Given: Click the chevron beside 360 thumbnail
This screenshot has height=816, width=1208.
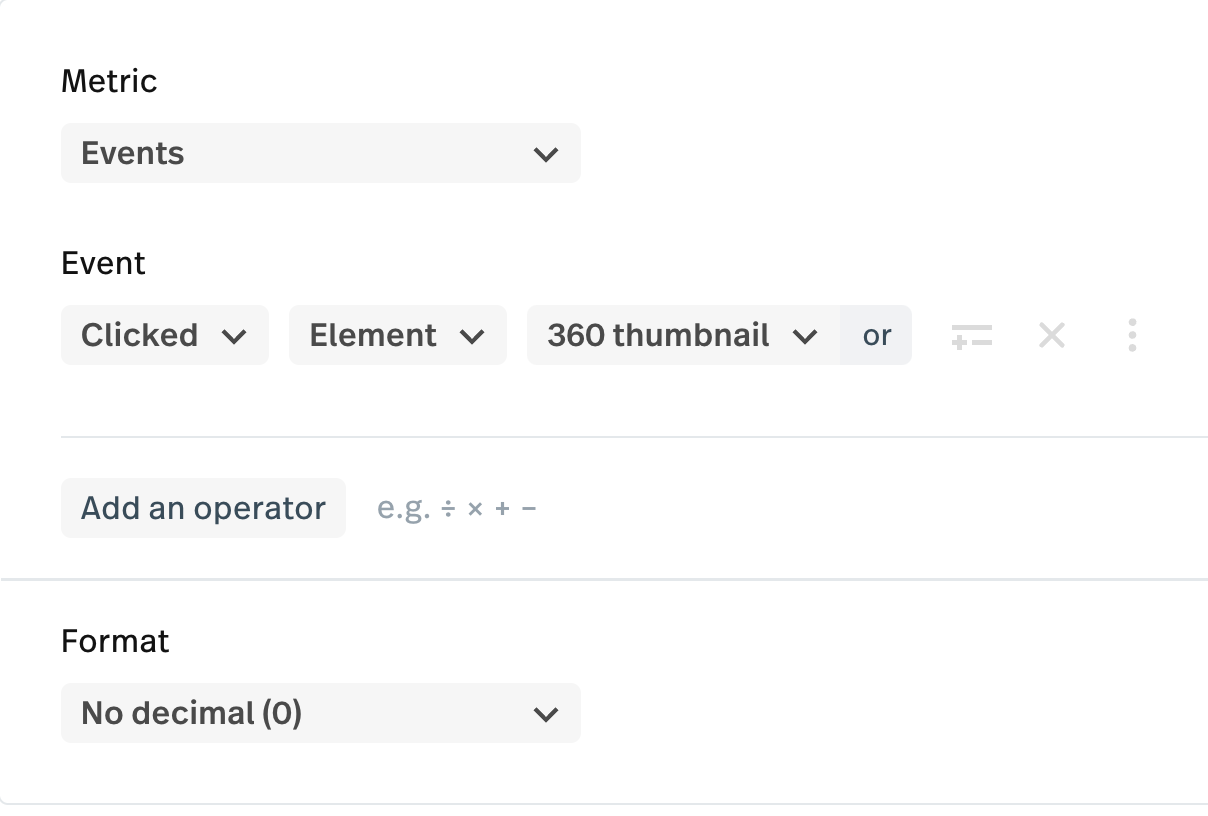Looking at the screenshot, I should (805, 336).
